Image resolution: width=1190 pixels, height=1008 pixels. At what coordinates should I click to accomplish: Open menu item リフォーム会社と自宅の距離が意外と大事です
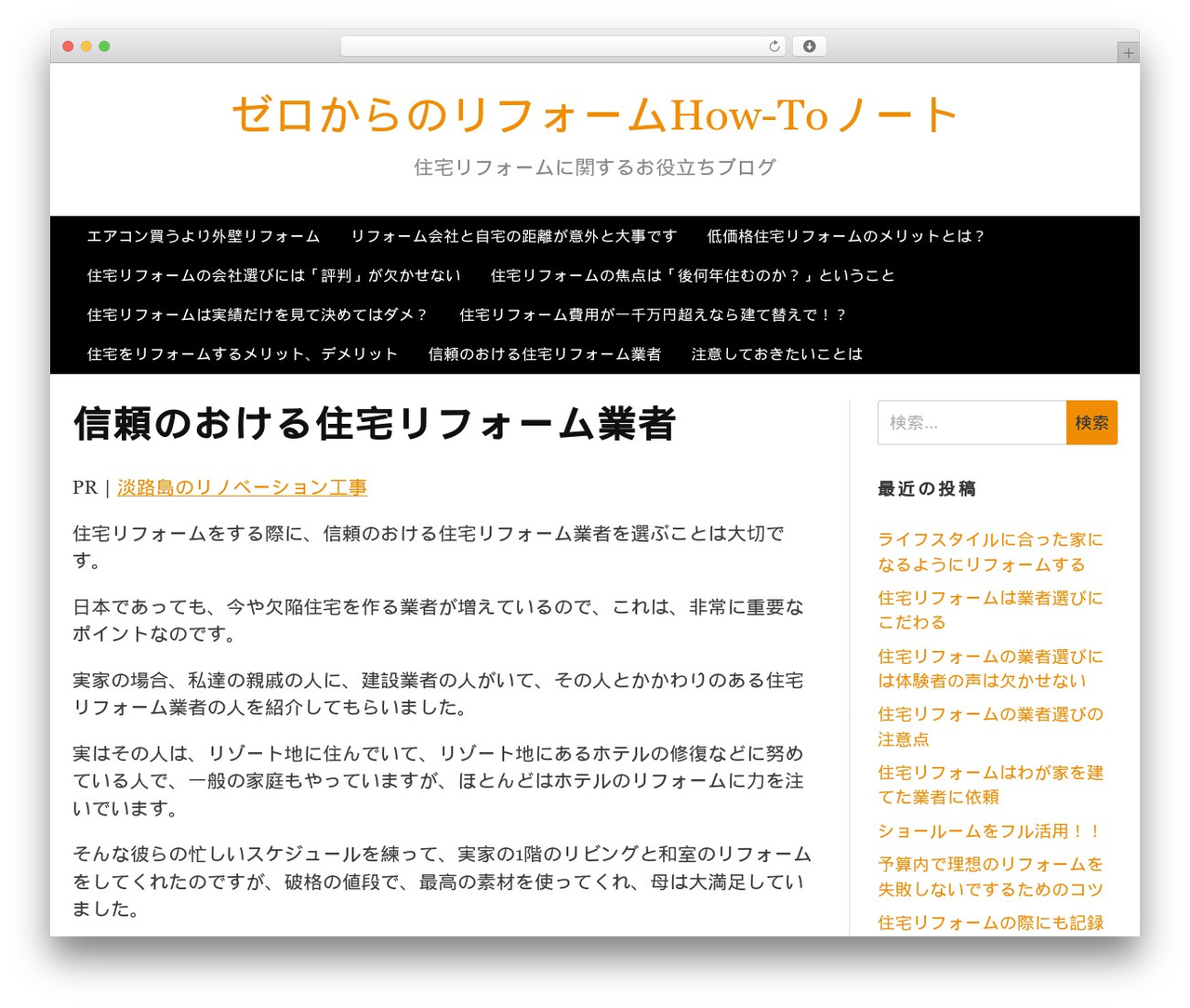tap(514, 236)
